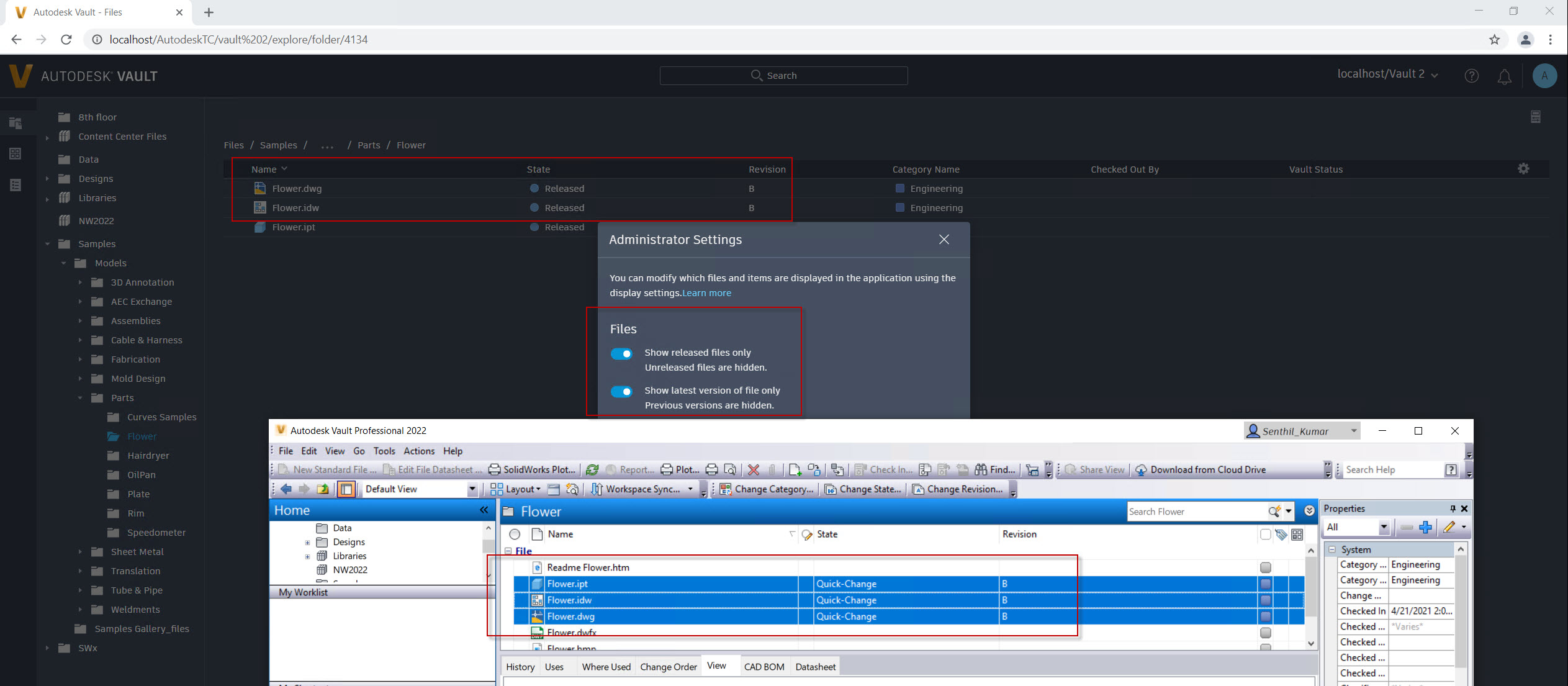Click the top files icon in the left sidebar
Image resolution: width=1568 pixels, height=686 pixels.
coord(16,123)
